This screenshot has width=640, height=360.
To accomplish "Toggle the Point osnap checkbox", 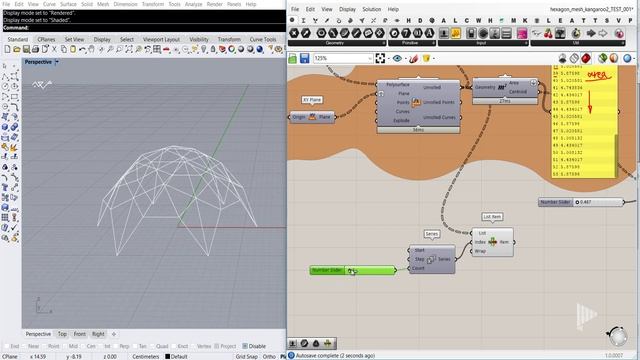I will [44, 346].
